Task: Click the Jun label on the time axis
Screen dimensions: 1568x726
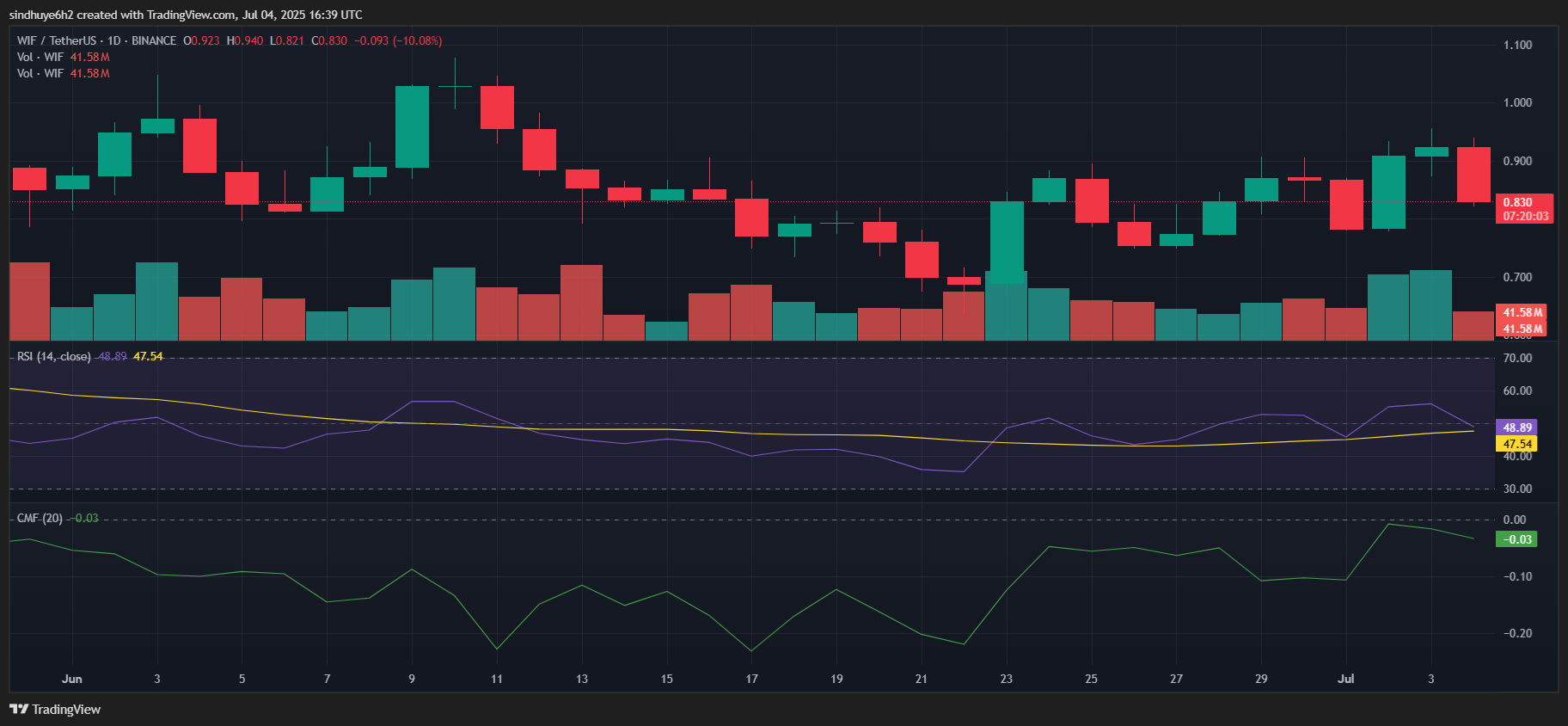Action: tap(72, 679)
